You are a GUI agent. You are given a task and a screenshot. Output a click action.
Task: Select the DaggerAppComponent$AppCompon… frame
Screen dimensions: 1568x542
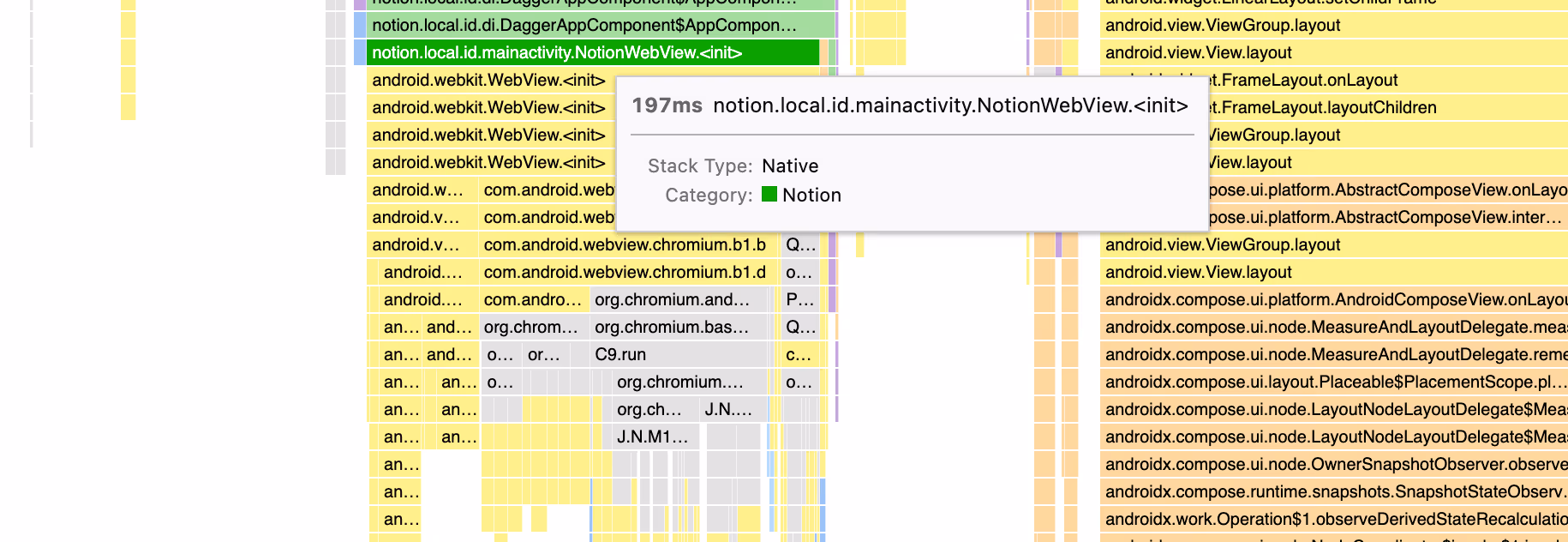(x=591, y=25)
